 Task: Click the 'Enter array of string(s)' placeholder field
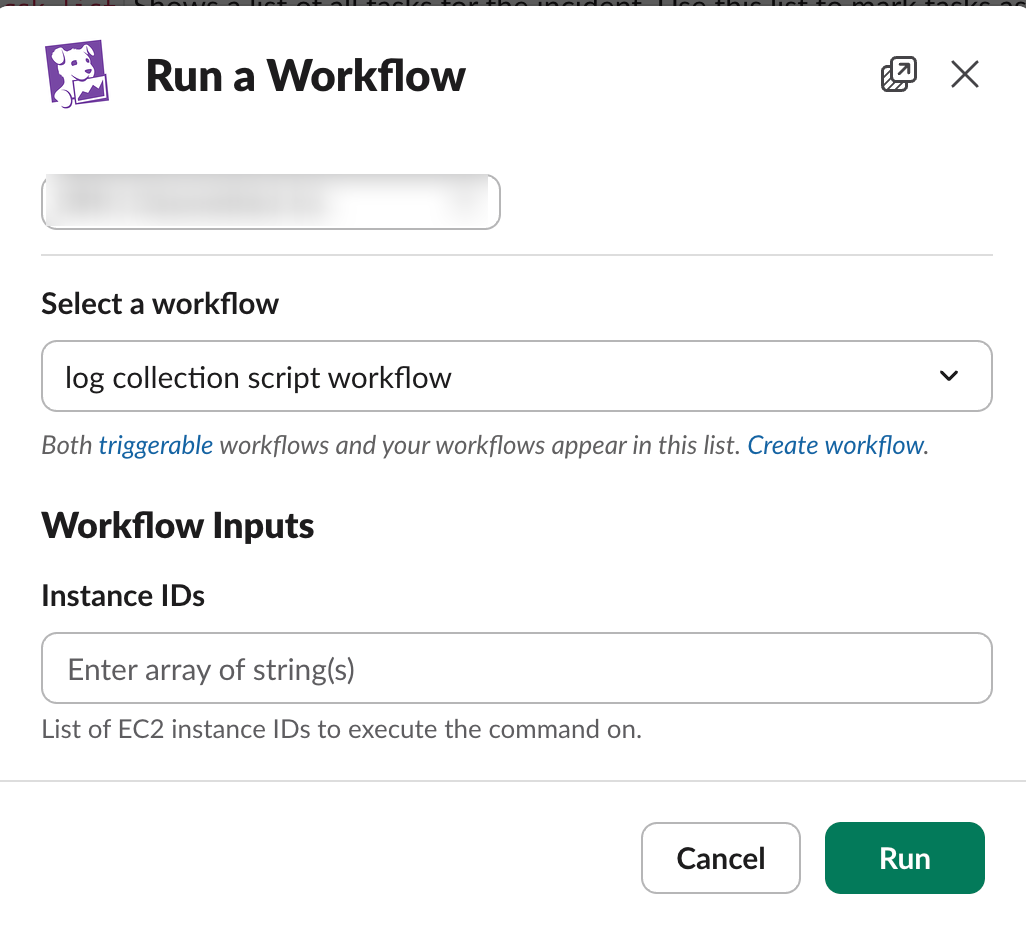pos(516,667)
